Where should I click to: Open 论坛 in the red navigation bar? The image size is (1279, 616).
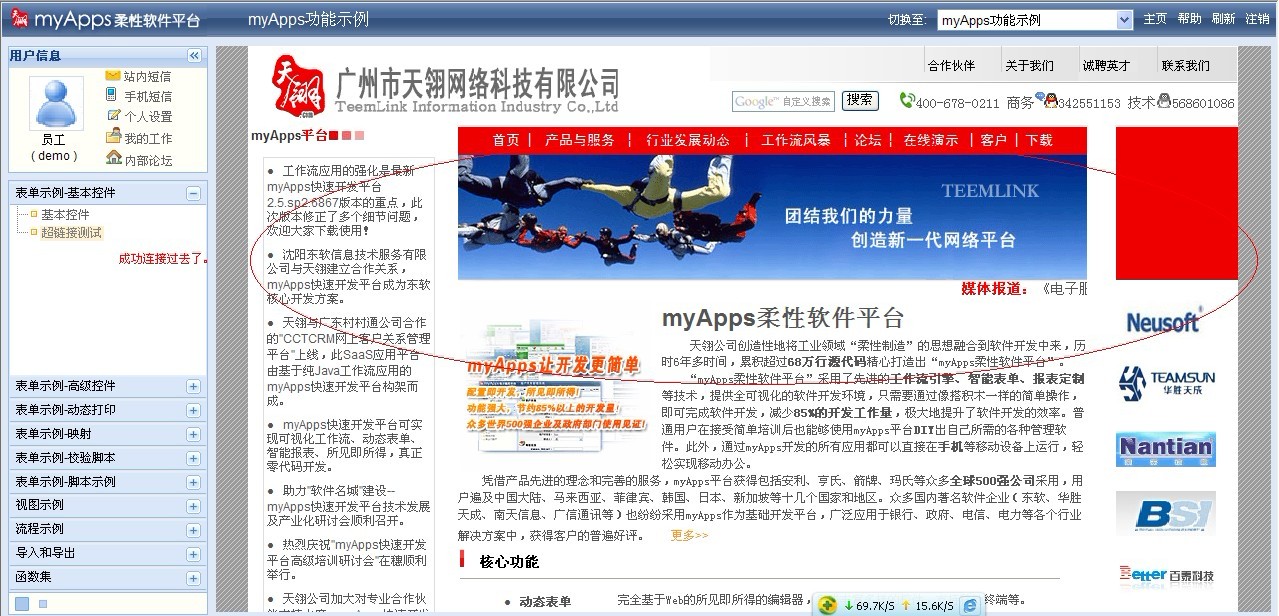868,141
